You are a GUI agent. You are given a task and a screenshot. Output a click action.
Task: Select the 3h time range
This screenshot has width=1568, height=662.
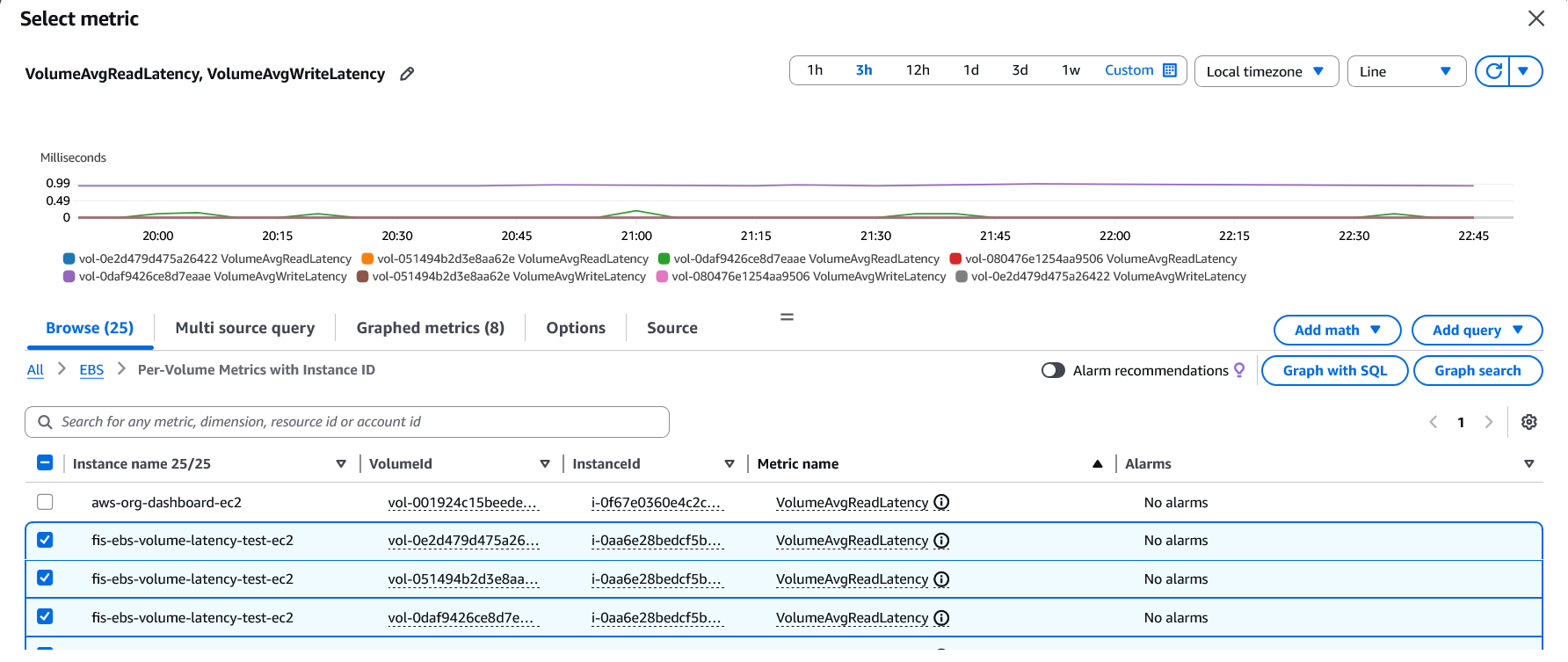(x=864, y=70)
